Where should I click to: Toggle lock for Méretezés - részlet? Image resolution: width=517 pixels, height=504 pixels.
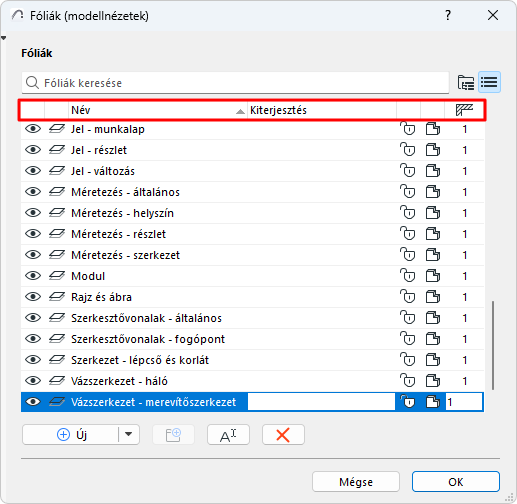click(x=408, y=234)
